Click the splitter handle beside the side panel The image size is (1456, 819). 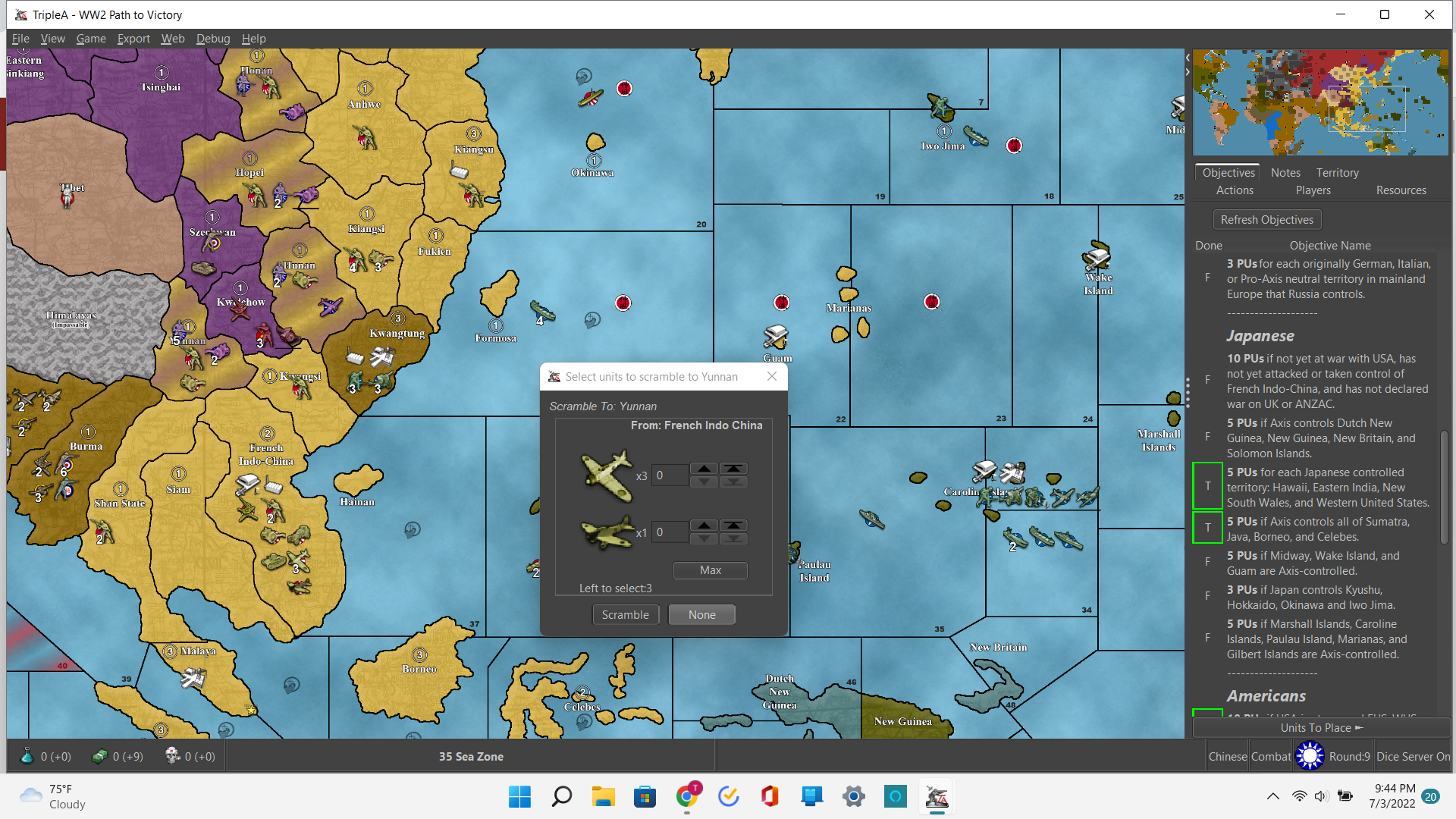pos(1188,392)
